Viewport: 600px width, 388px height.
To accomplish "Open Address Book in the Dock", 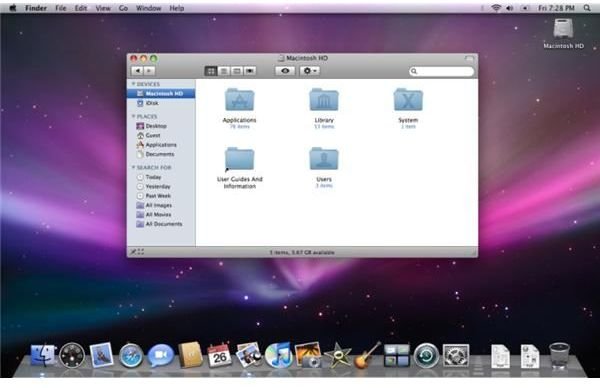I will pyautogui.click(x=190, y=355).
